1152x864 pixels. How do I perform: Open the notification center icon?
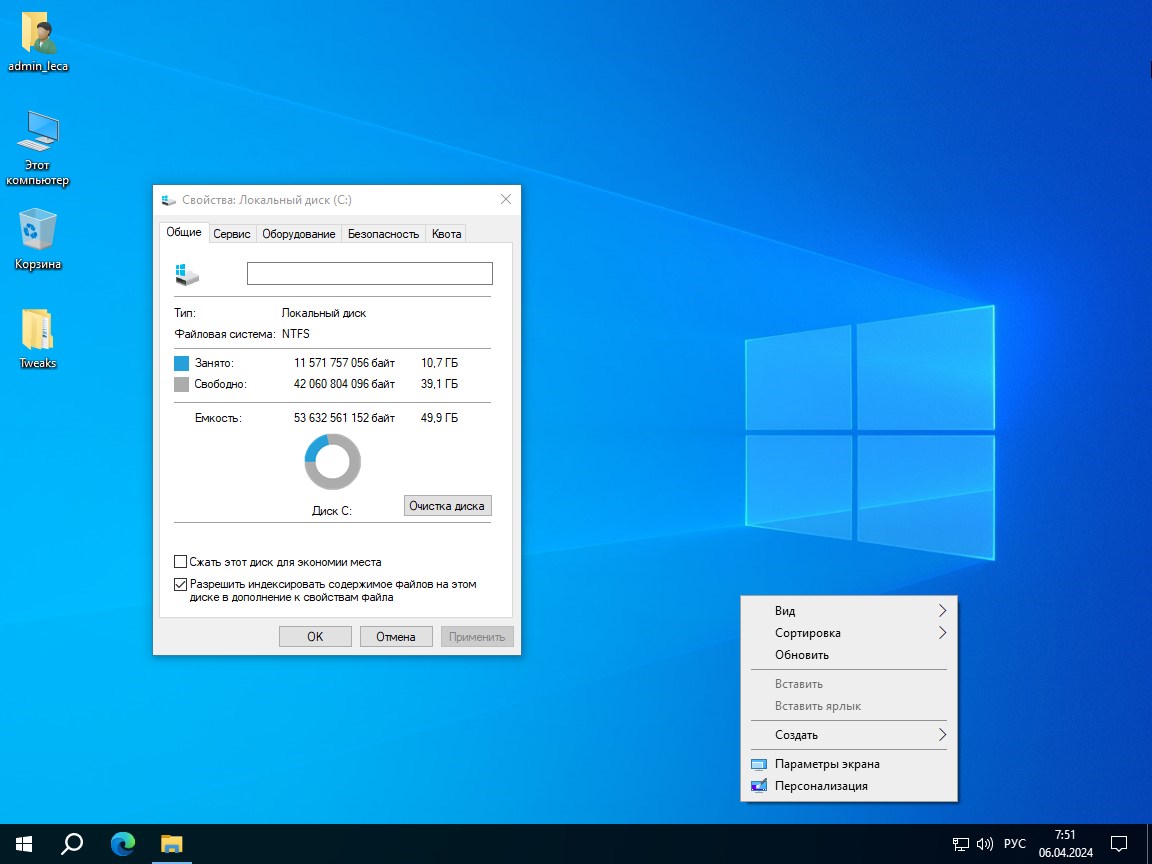(1119, 843)
